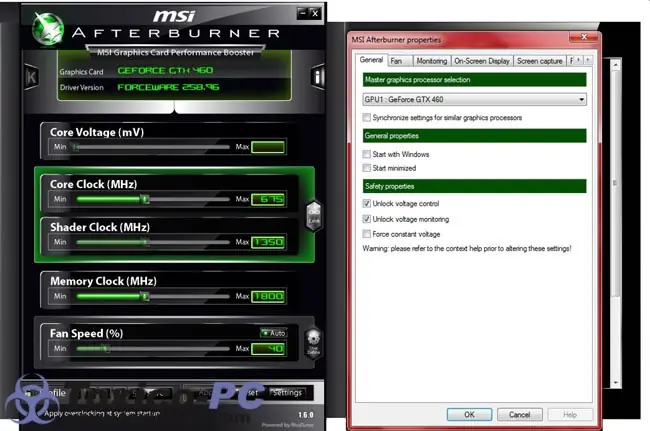Close the Afterburner main window

click(x=315, y=13)
